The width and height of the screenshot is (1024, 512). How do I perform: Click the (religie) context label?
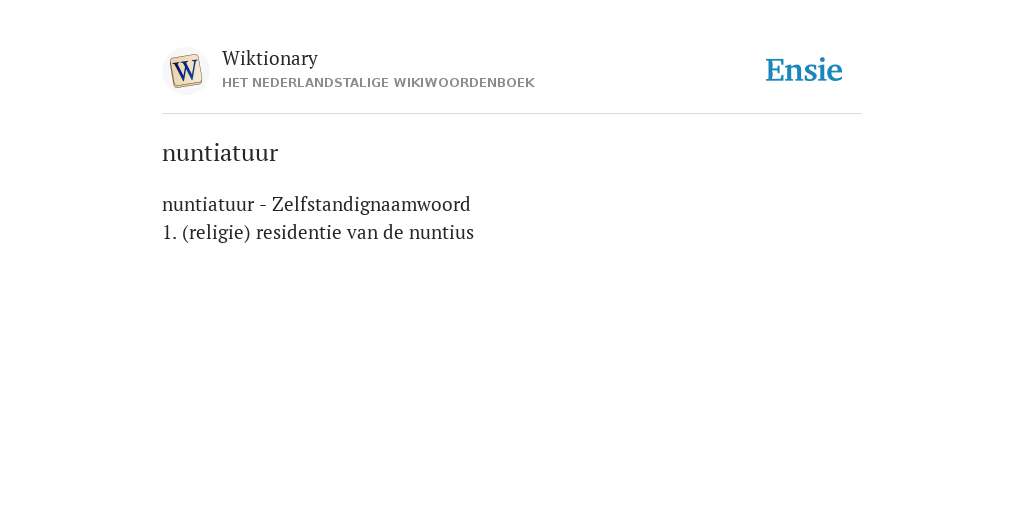(x=216, y=233)
